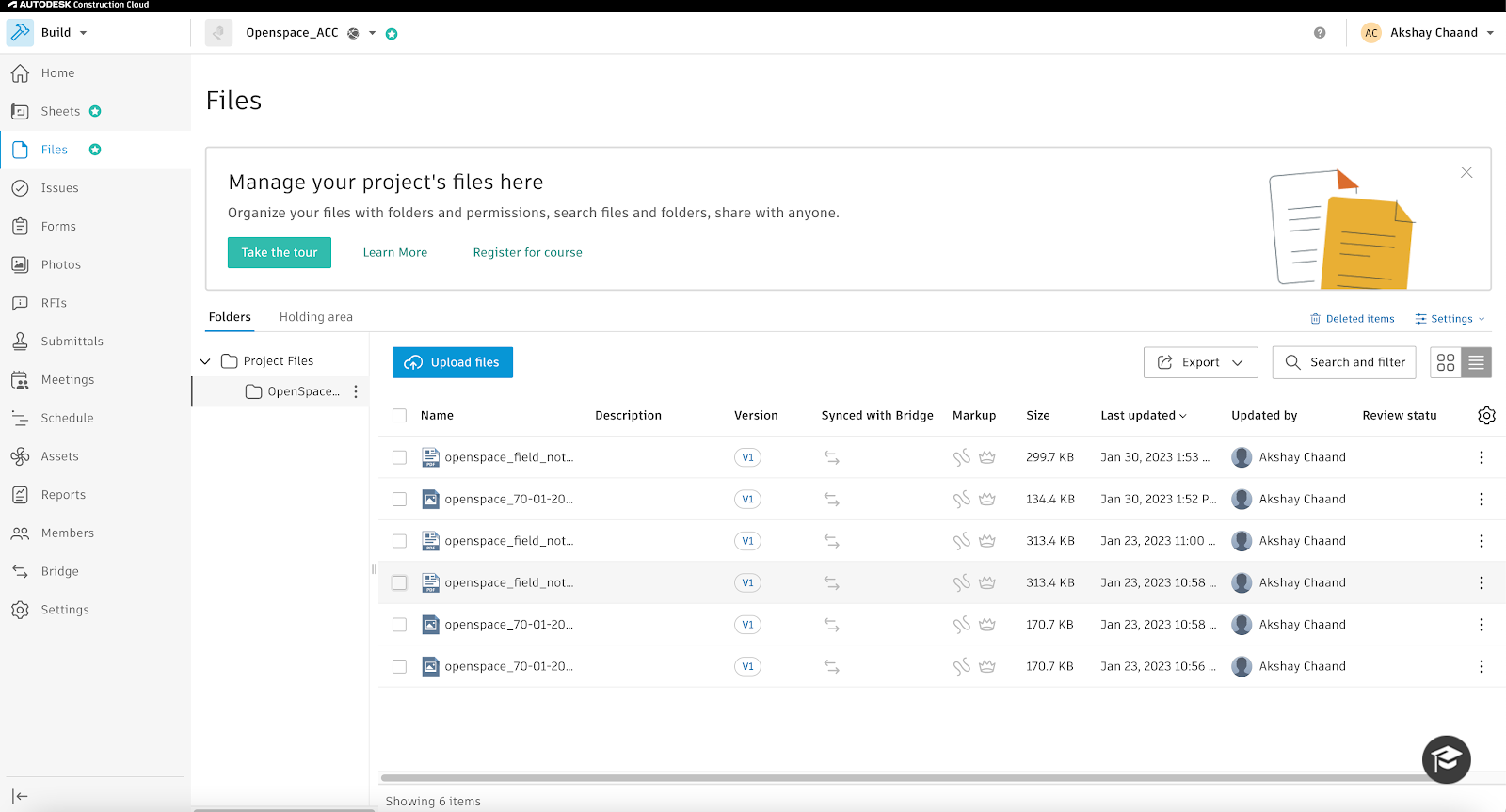This screenshot has width=1506, height=812.
Task: Click the Upload files button
Action: (453, 362)
